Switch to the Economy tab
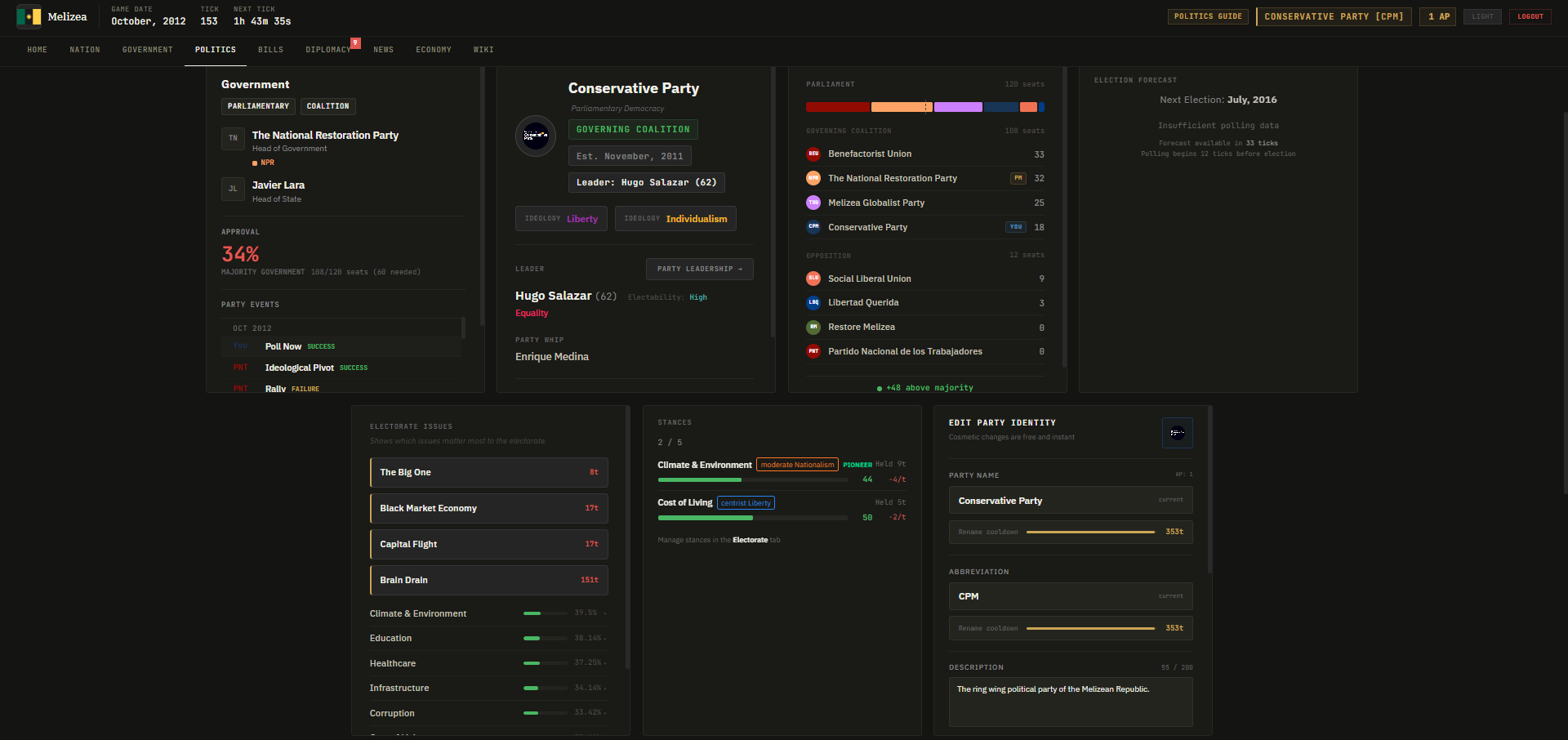 pyautogui.click(x=433, y=50)
